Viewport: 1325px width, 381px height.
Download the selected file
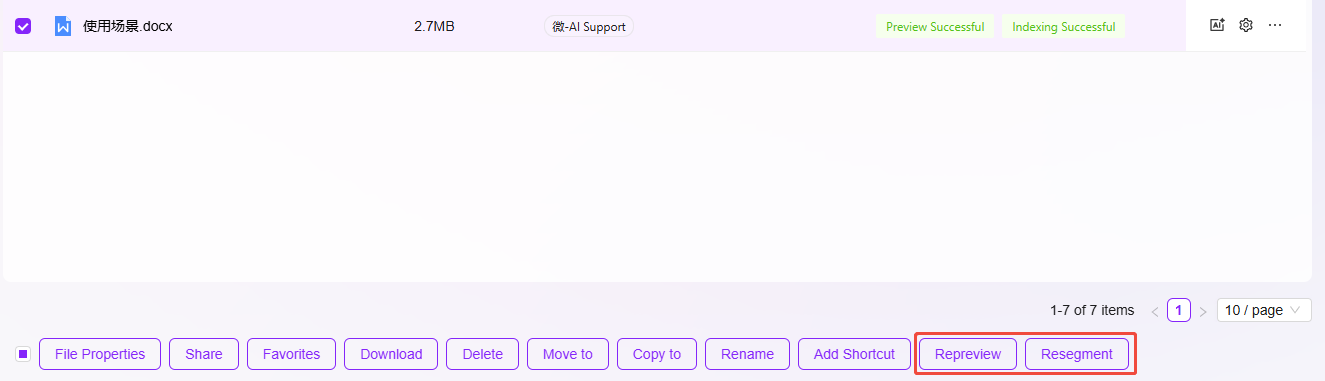tap(391, 354)
